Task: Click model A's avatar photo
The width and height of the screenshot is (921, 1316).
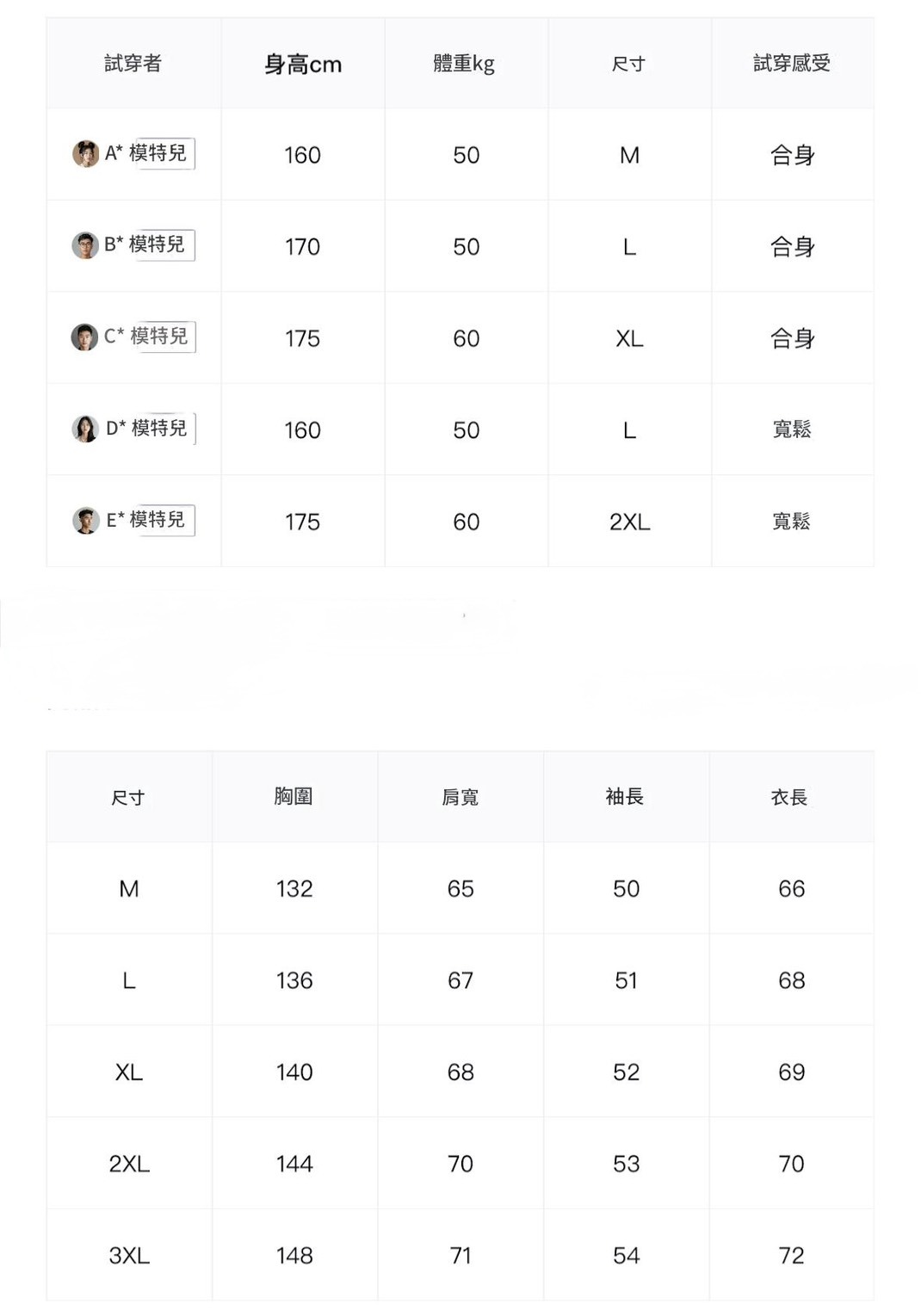Action: click(85, 154)
